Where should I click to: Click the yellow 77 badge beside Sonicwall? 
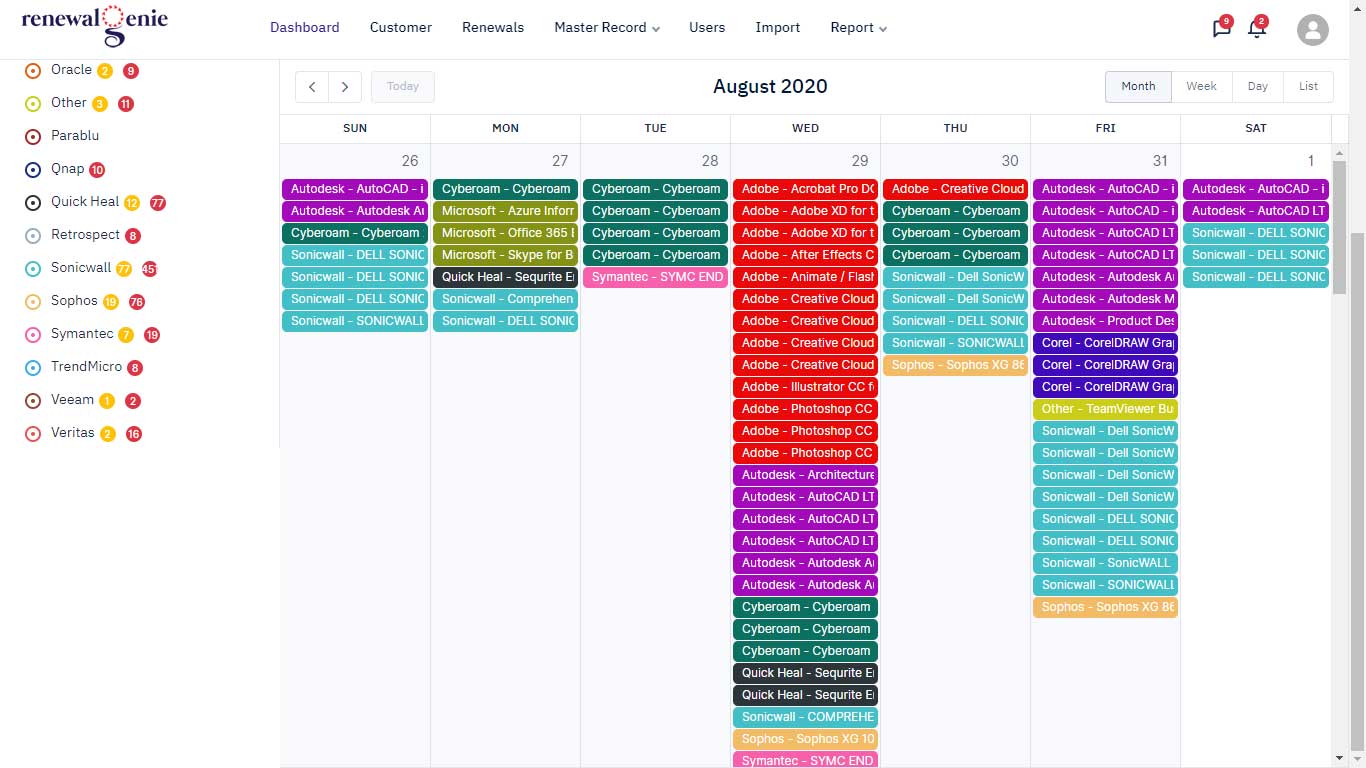tap(124, 269)
